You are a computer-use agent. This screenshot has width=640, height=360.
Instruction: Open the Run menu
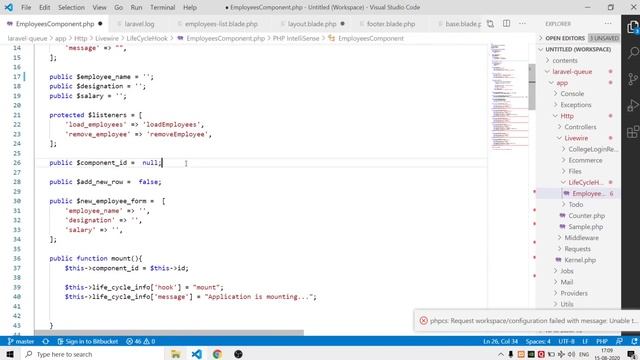point(136,7)
